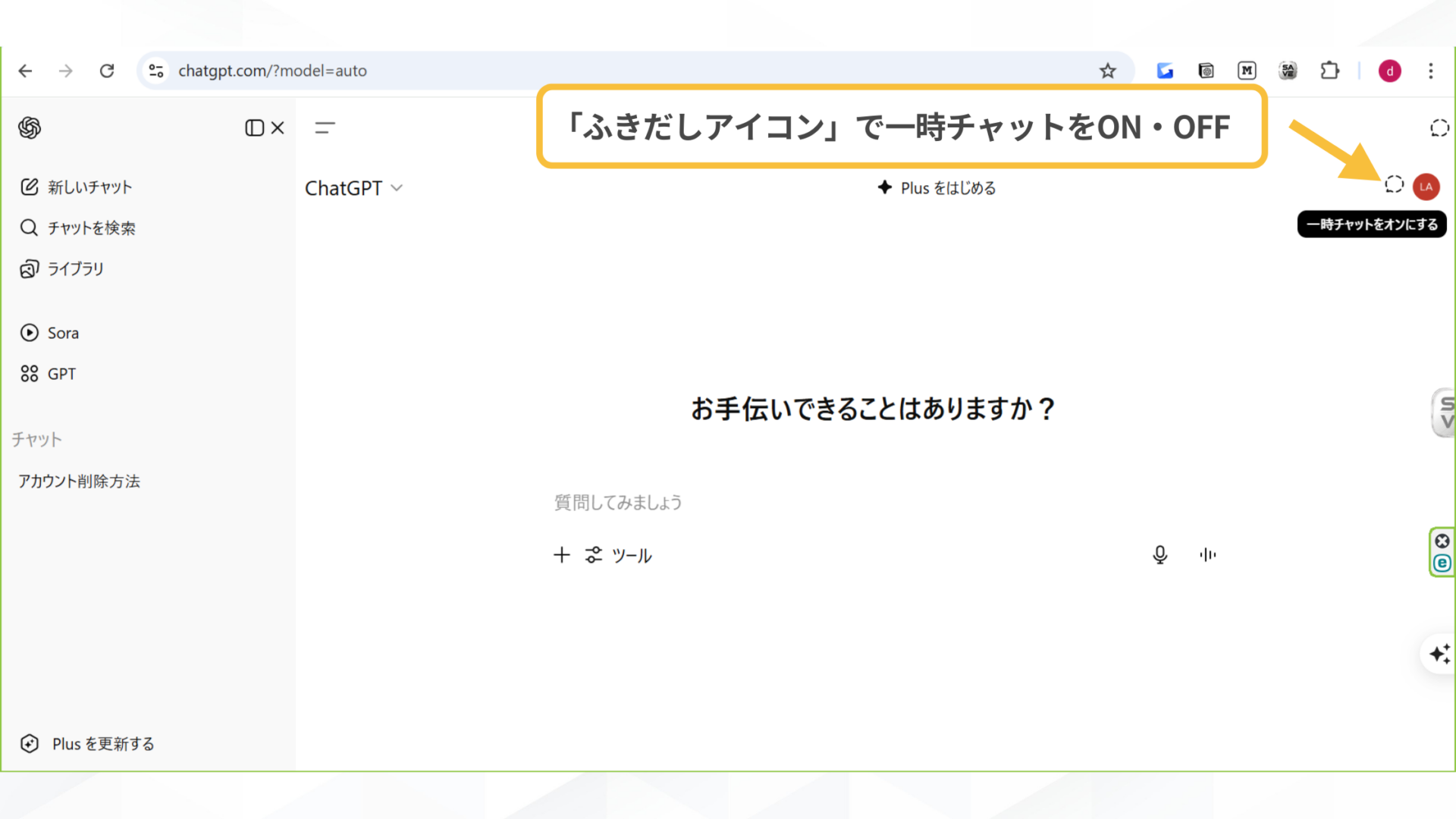Collapse the sidebar using the panel toggle
Screen dimensions: 1456x819
pos(256,127)
